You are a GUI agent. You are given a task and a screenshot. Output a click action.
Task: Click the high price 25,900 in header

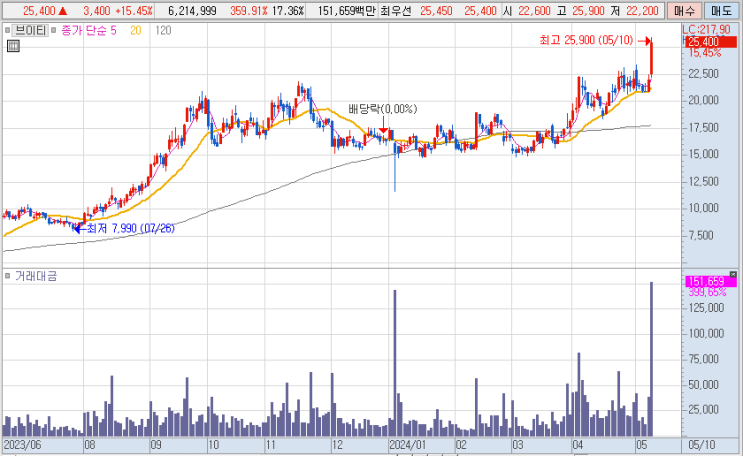coord(588,10)
